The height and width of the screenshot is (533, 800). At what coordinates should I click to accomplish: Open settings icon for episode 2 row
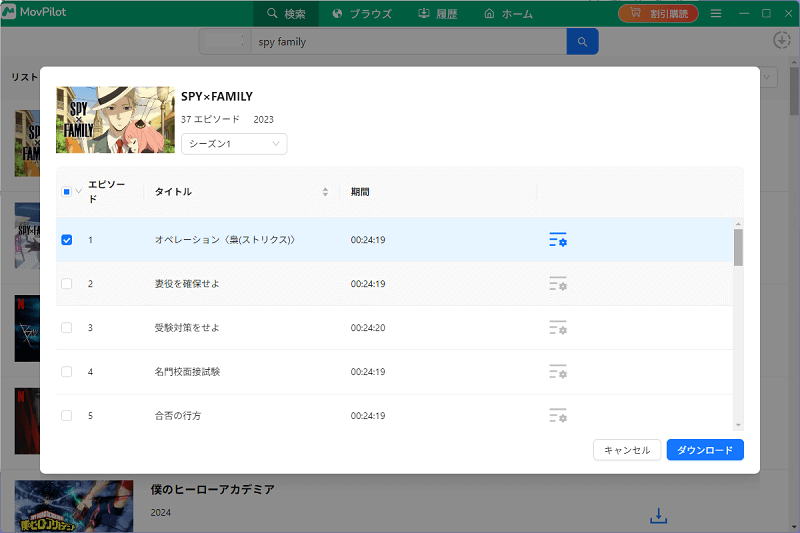558,284
